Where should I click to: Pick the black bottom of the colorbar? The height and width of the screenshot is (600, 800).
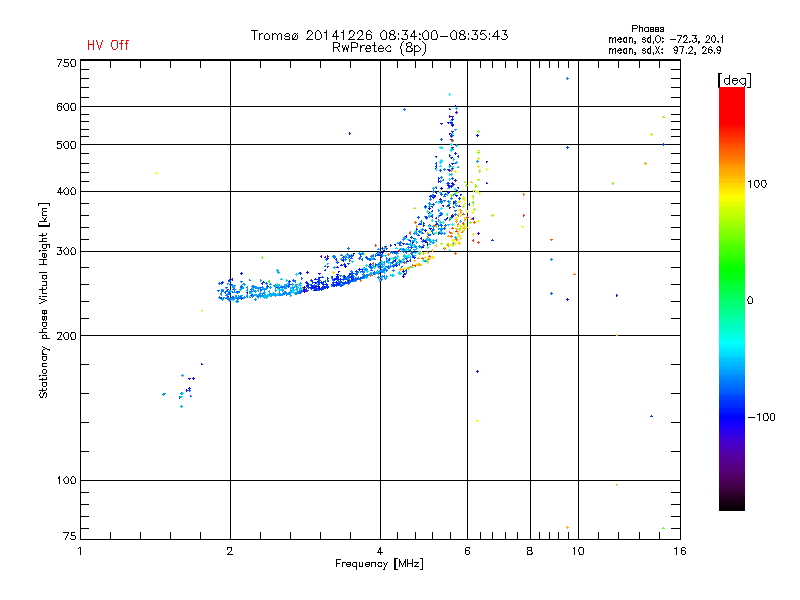(732, 503)
